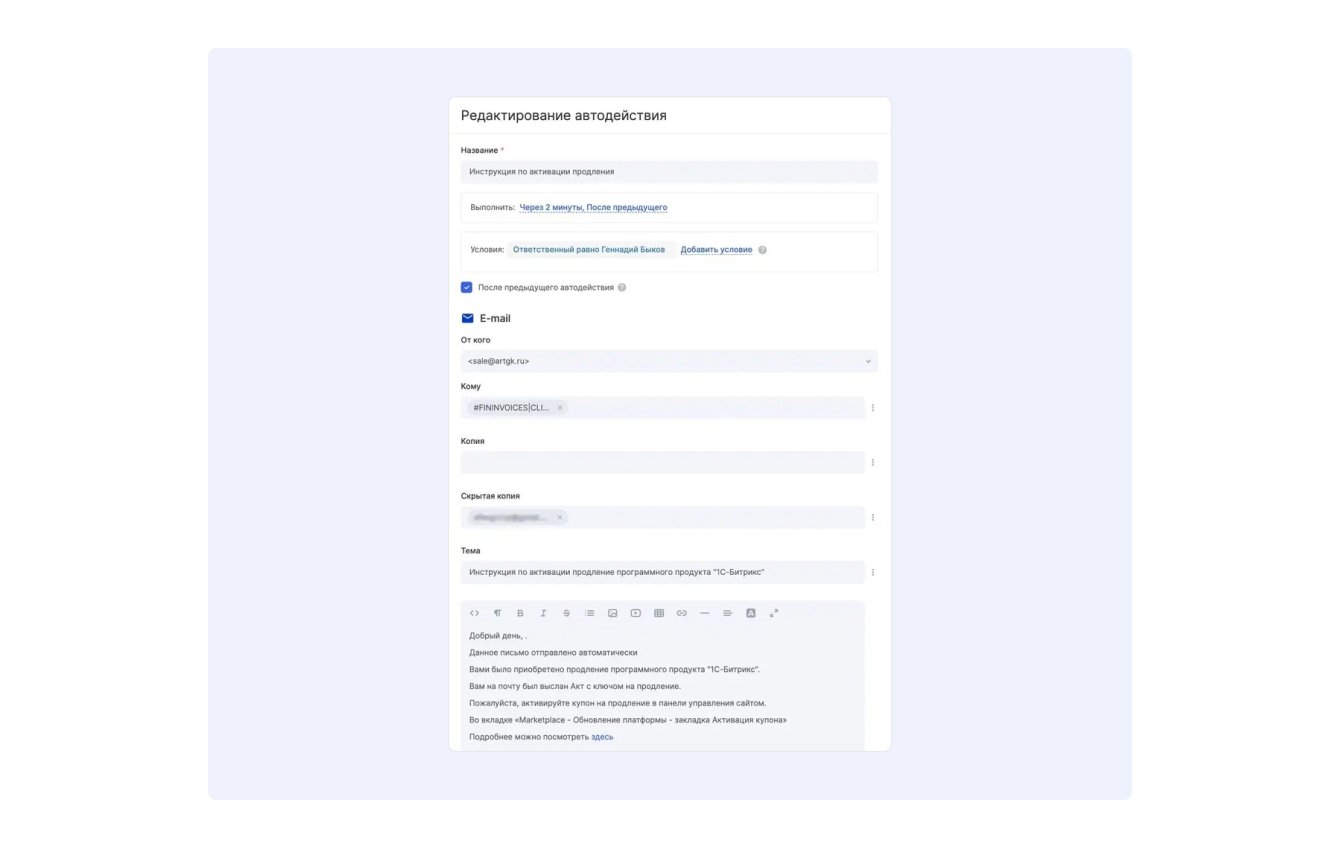Toggle HTML source code view in editor
Viewport: 1340px width, 848px height.
(474, 613)
